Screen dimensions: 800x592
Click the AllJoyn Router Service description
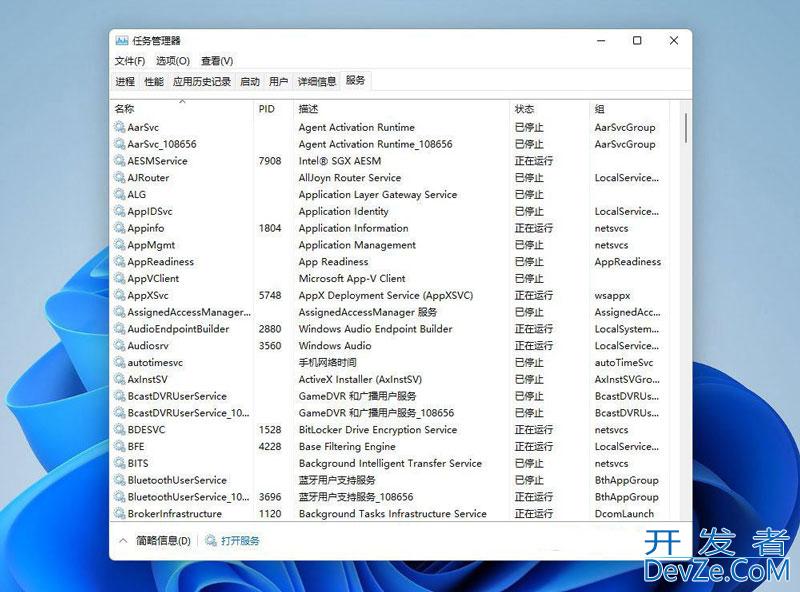pos(349,178)
